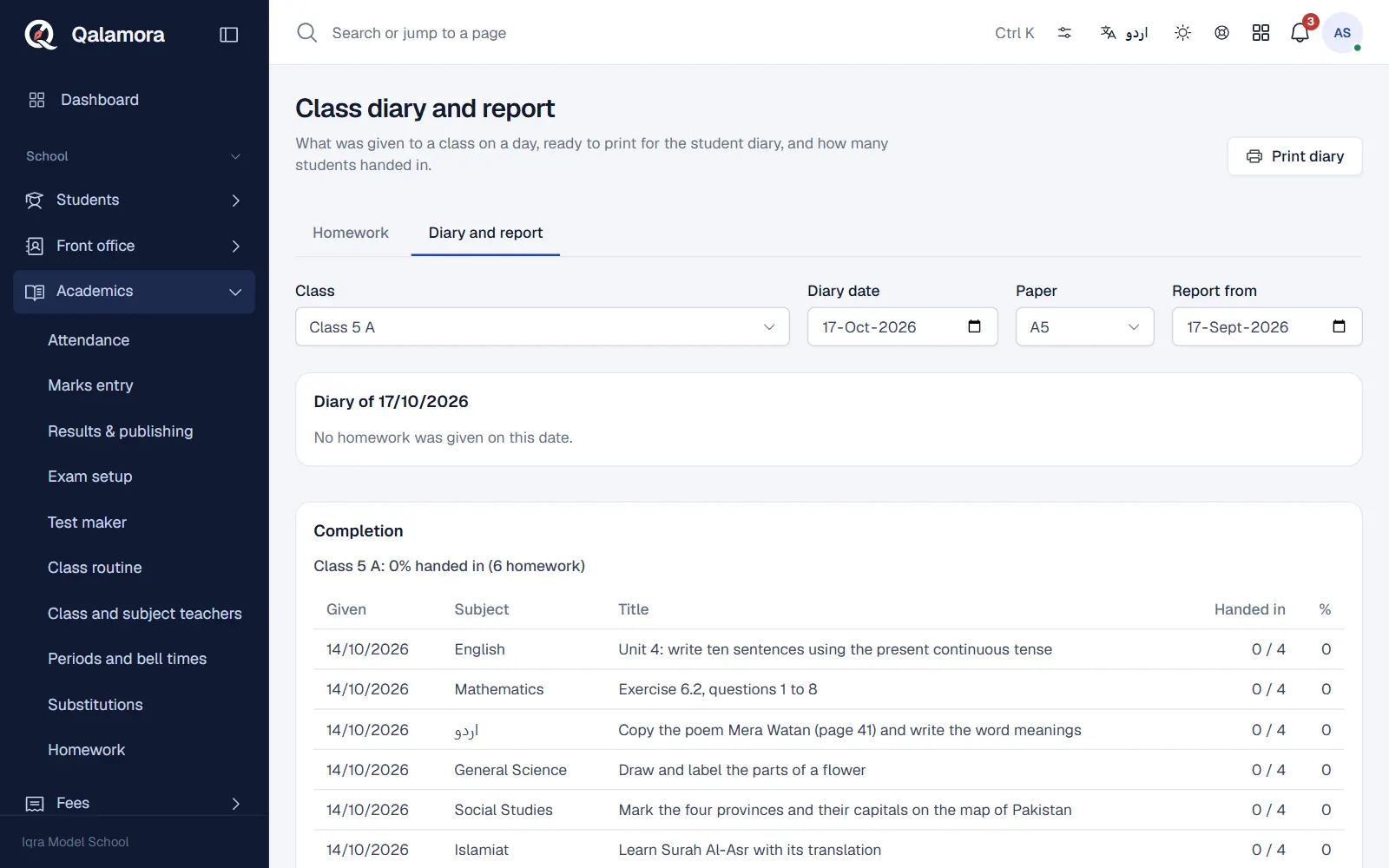Open calendar picker for Report from

click(x=1339, y=326)
